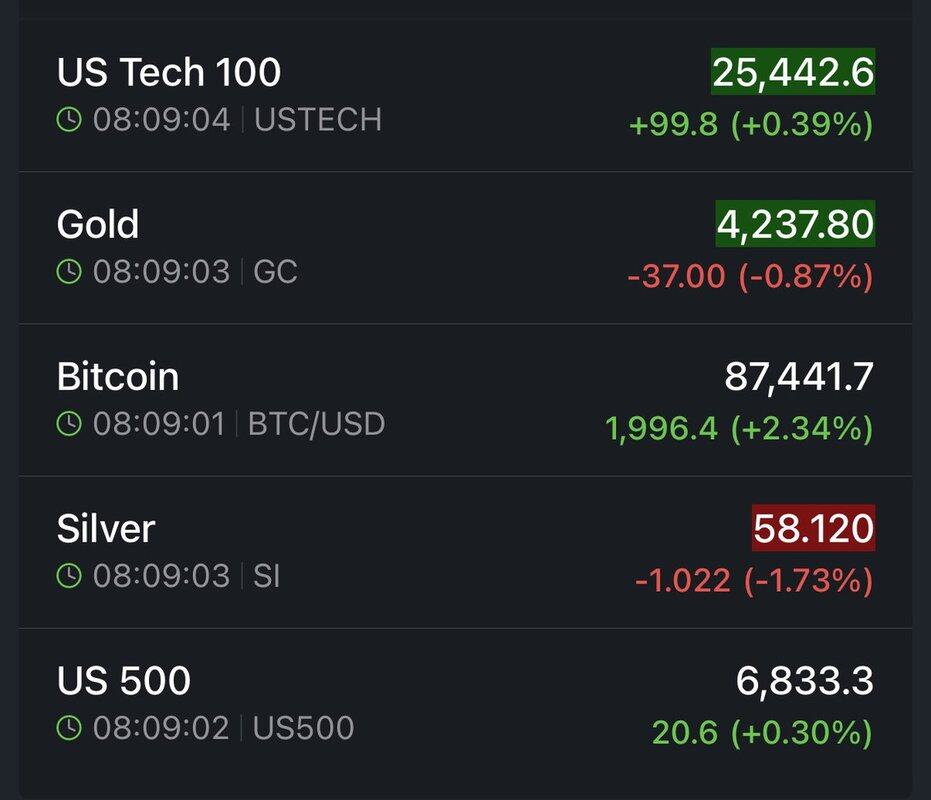Select the Bitcoin row title

tap(118, 377)
